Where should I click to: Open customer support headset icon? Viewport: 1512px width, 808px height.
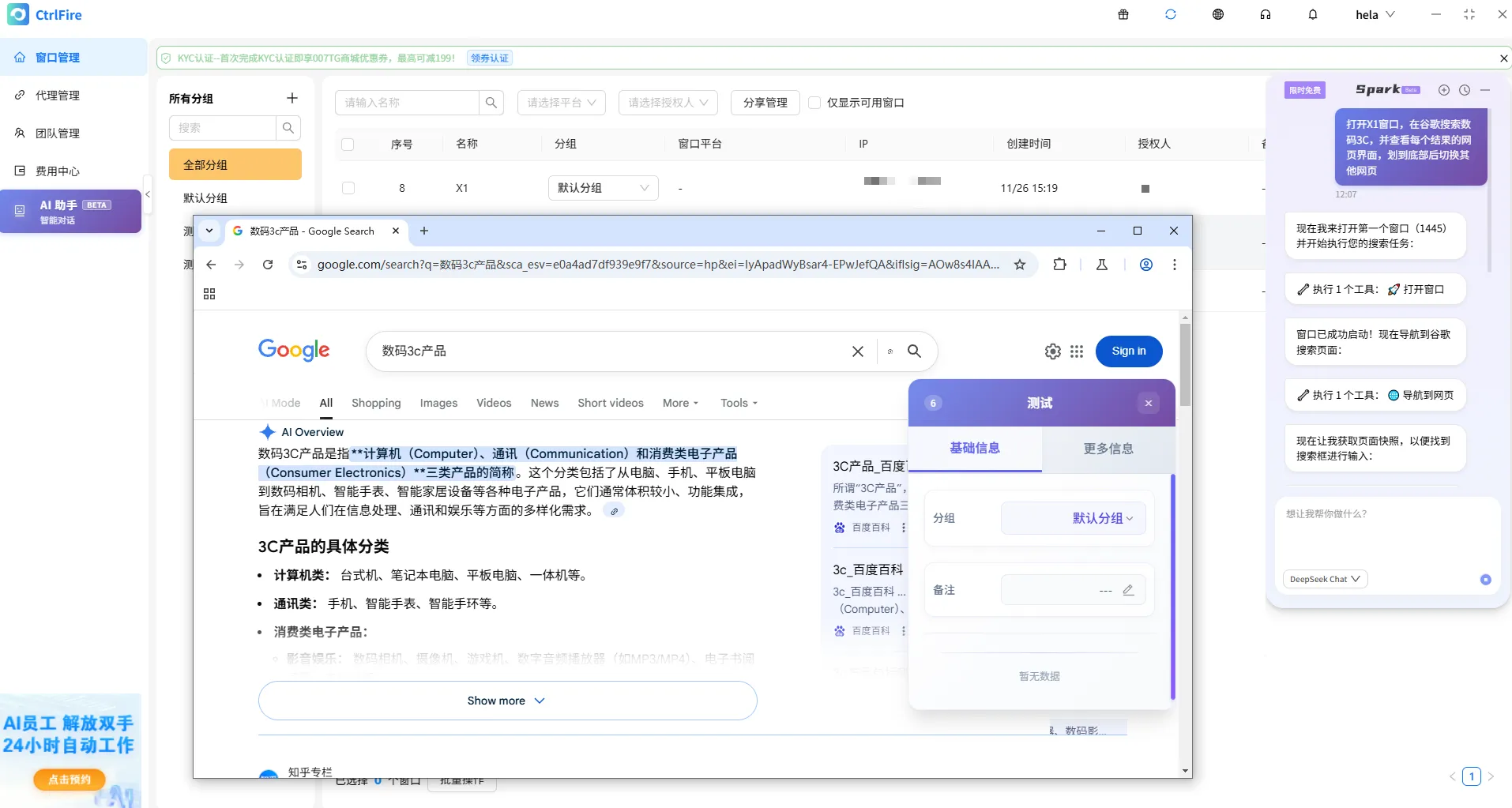click(x=1265, y=14)
